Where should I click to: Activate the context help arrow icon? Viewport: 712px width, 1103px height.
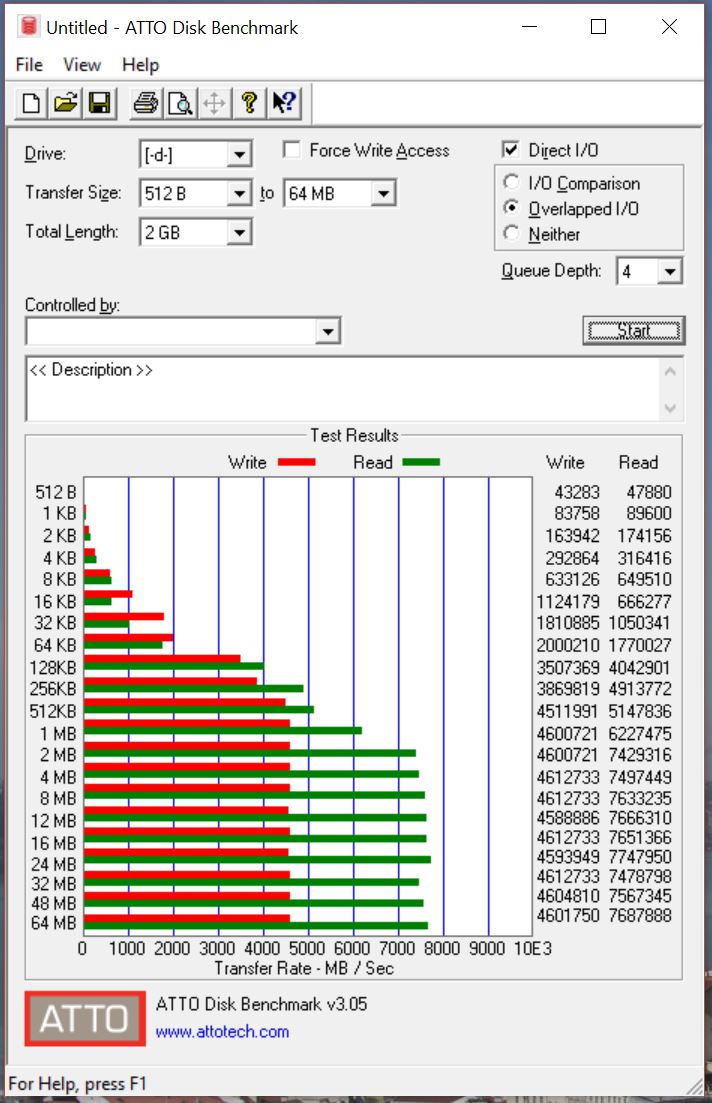(x=283, y=102)
